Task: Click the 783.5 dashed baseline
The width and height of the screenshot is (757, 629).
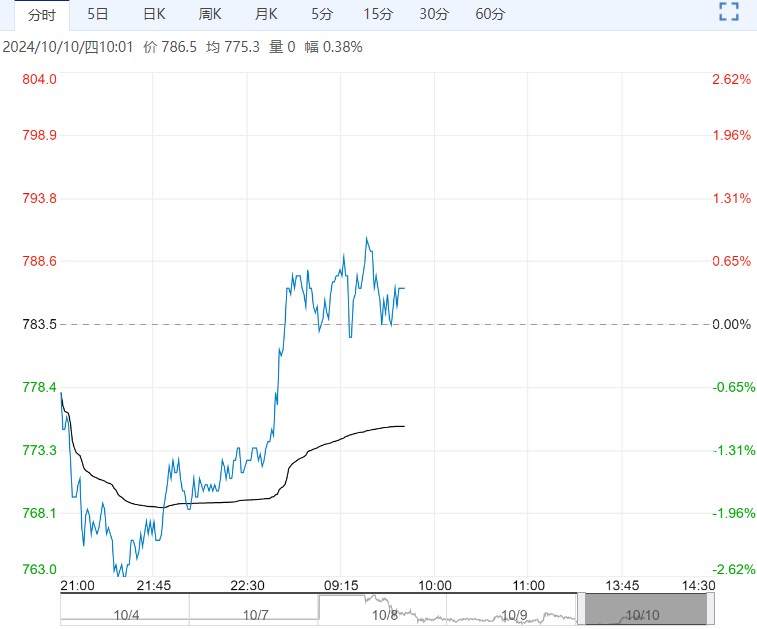Action: coord(384,324)
